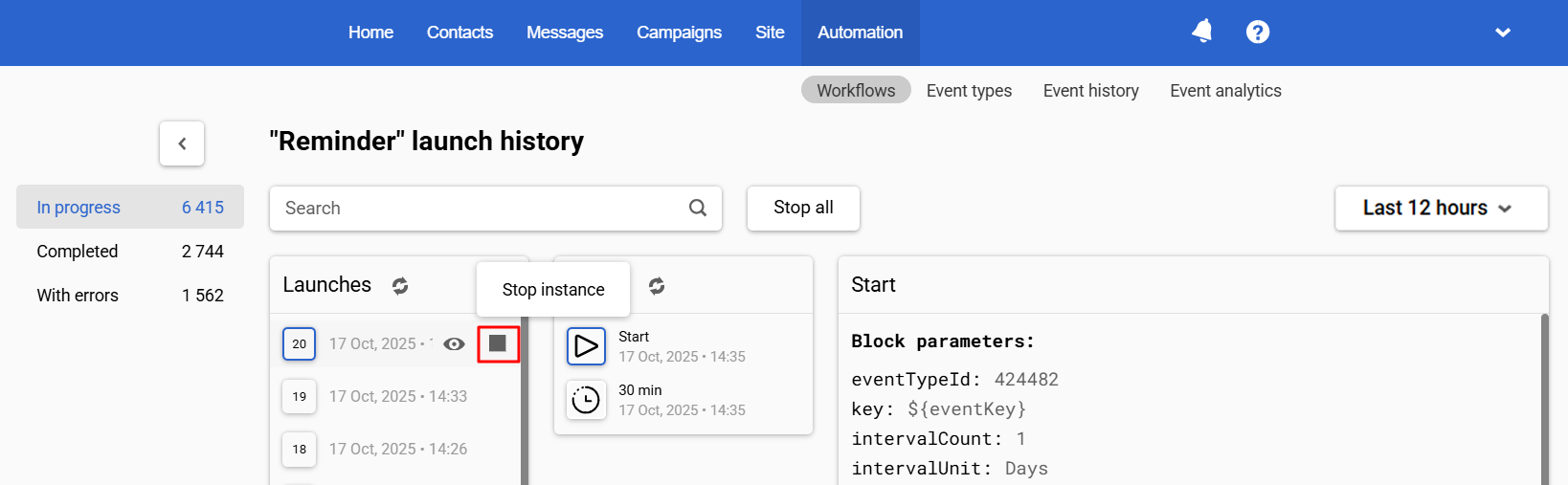Image resolution: width=1568 pixels, height=485 pixels.
Task: Click the eventTypeId value 424482
Action: pos(1026,379)
